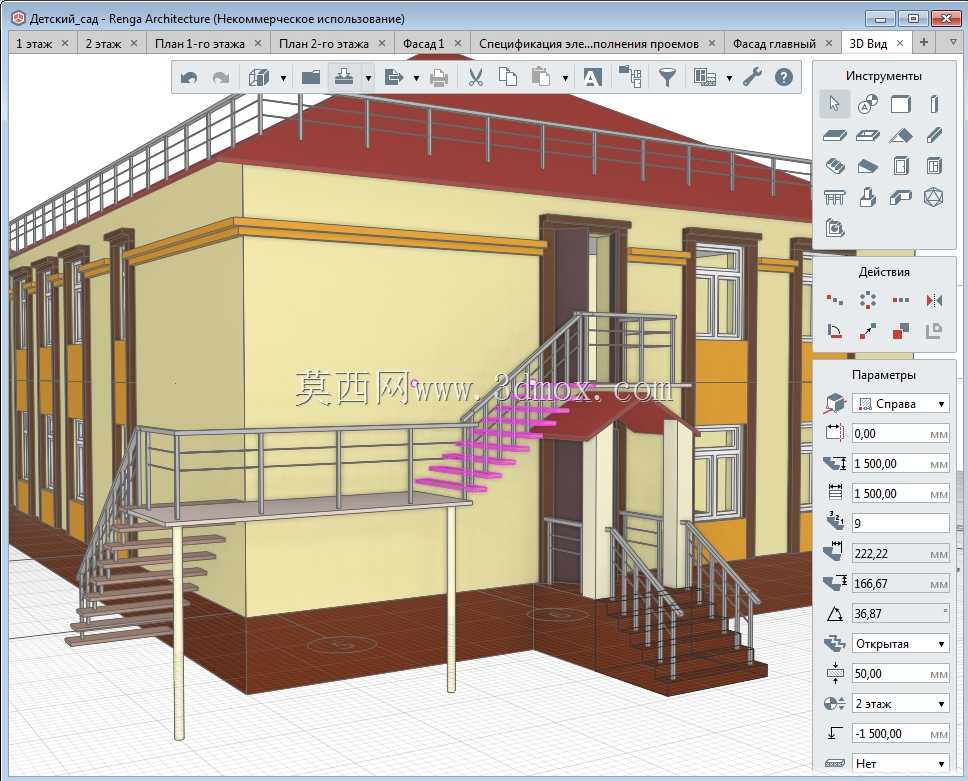Select the Window tool
Screen dimensions: 968x781
(934, 165)
